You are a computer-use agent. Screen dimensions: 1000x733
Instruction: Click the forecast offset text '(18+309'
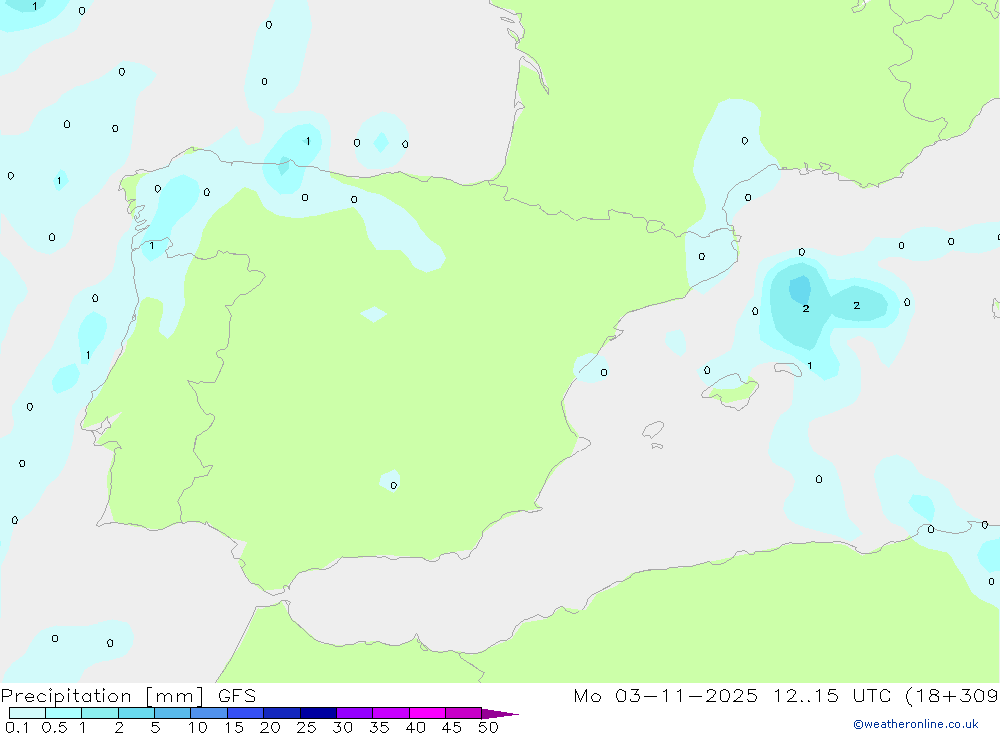click(952, 696)
